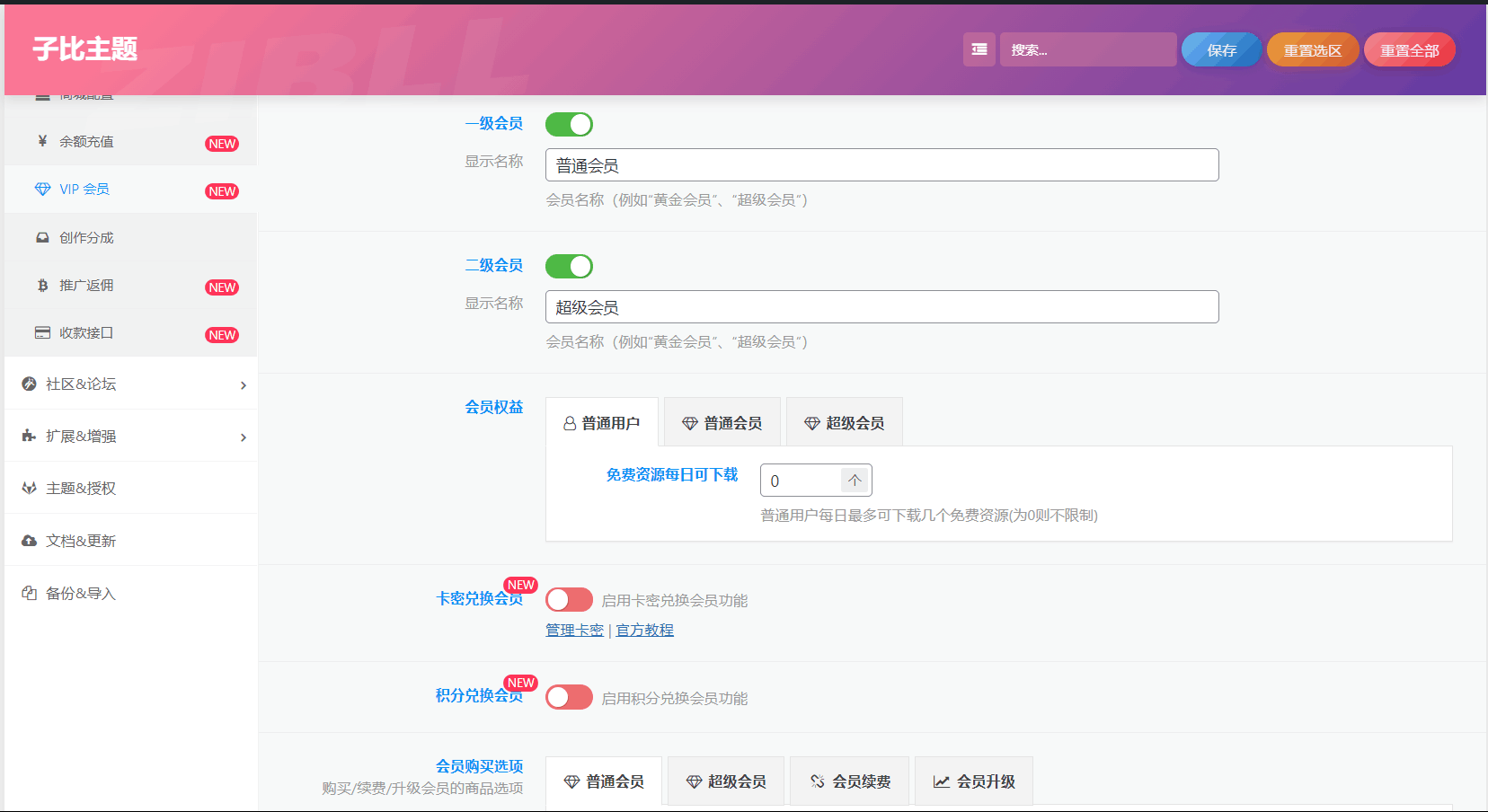Click diamond icon on 会员权益 普通会员 tab

[x=690, y=423]
